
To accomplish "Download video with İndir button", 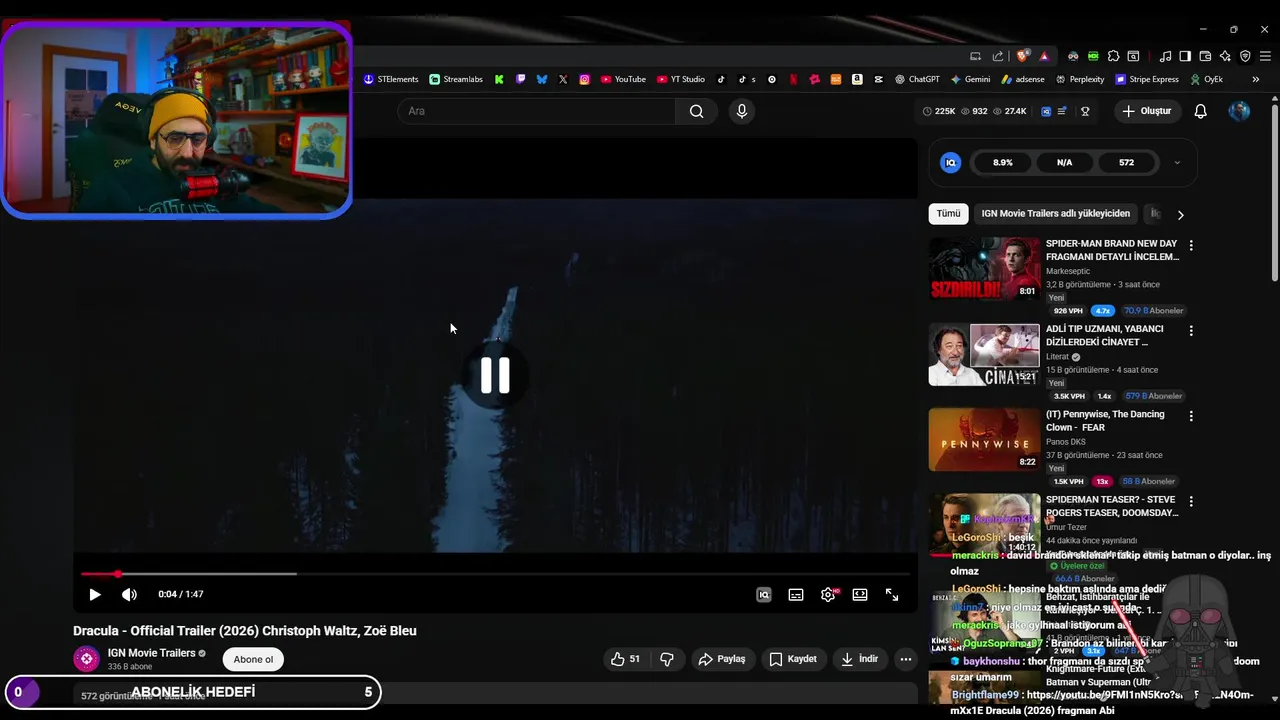I will click(859, 659).
